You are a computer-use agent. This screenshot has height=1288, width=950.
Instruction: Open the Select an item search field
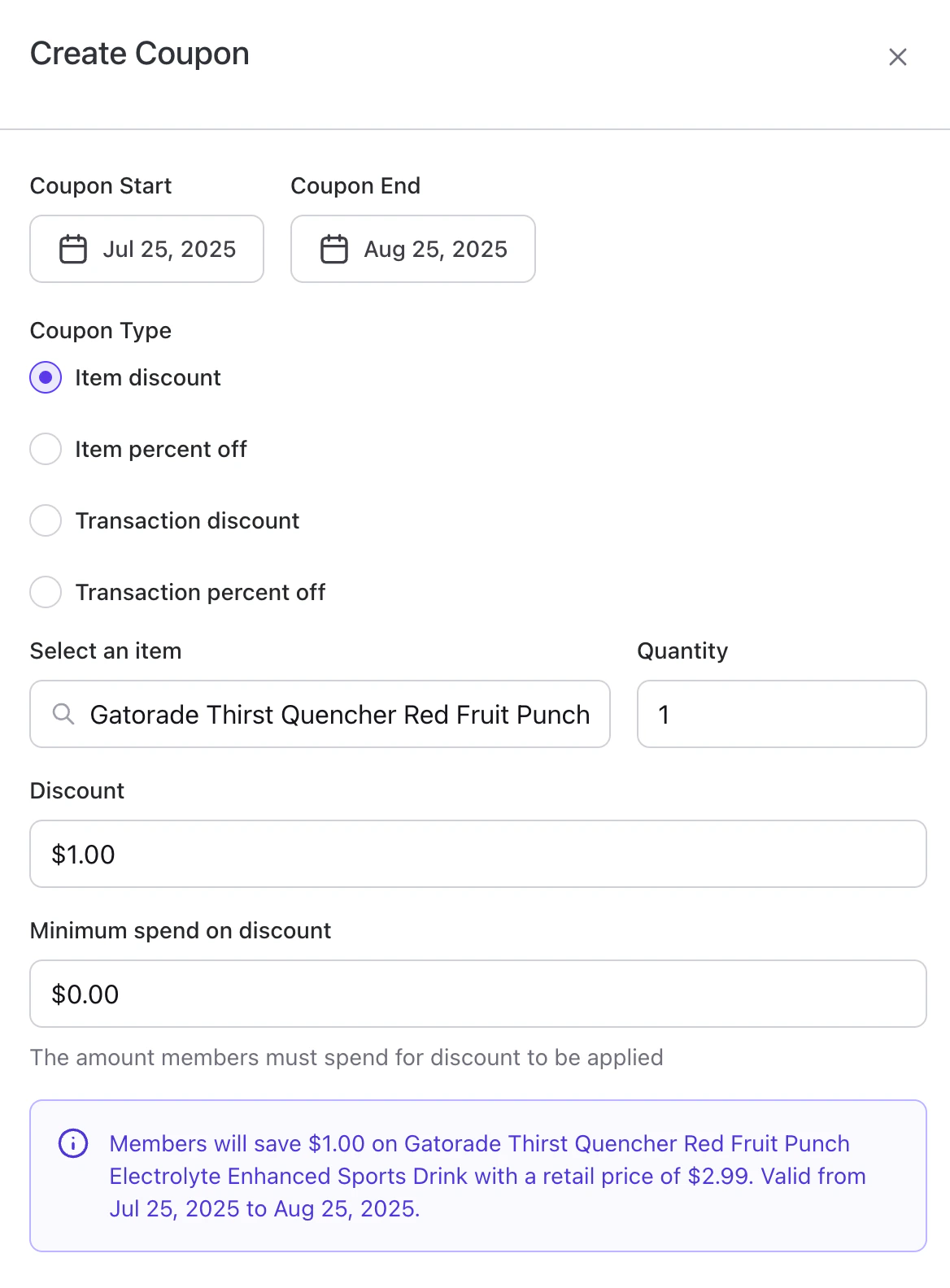pos(339,714)
